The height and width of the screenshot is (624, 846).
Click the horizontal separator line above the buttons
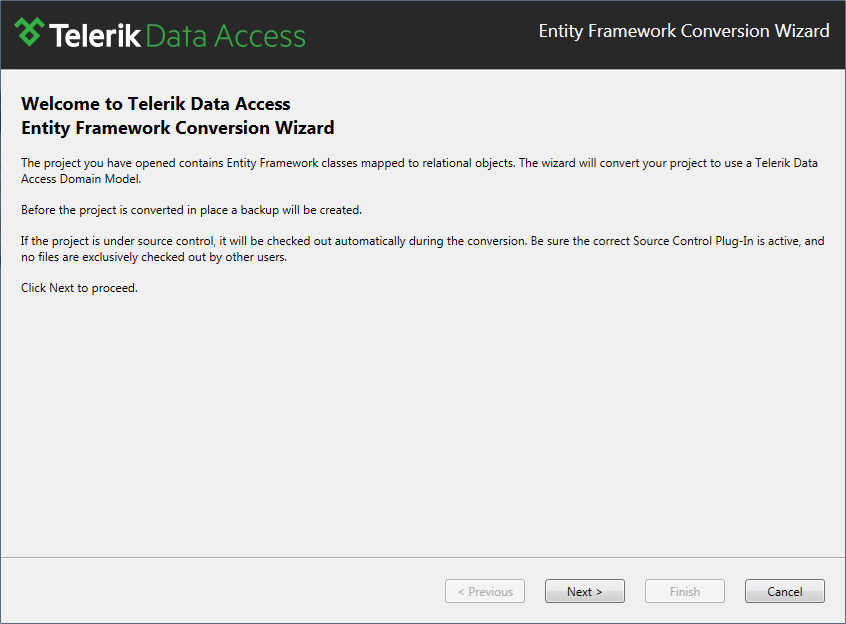coord(423,558)
